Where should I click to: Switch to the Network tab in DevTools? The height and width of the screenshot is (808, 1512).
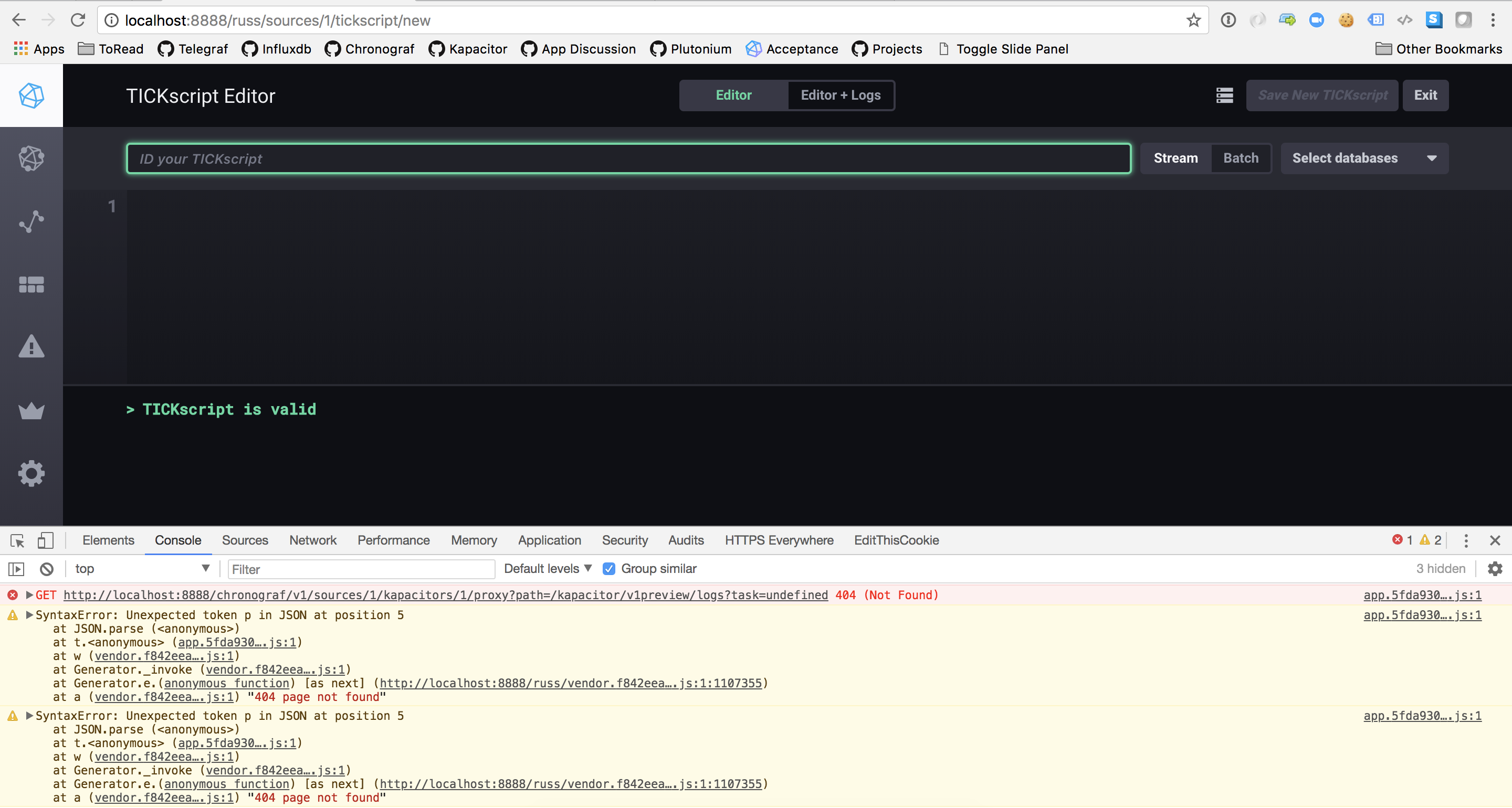point(312,540)
